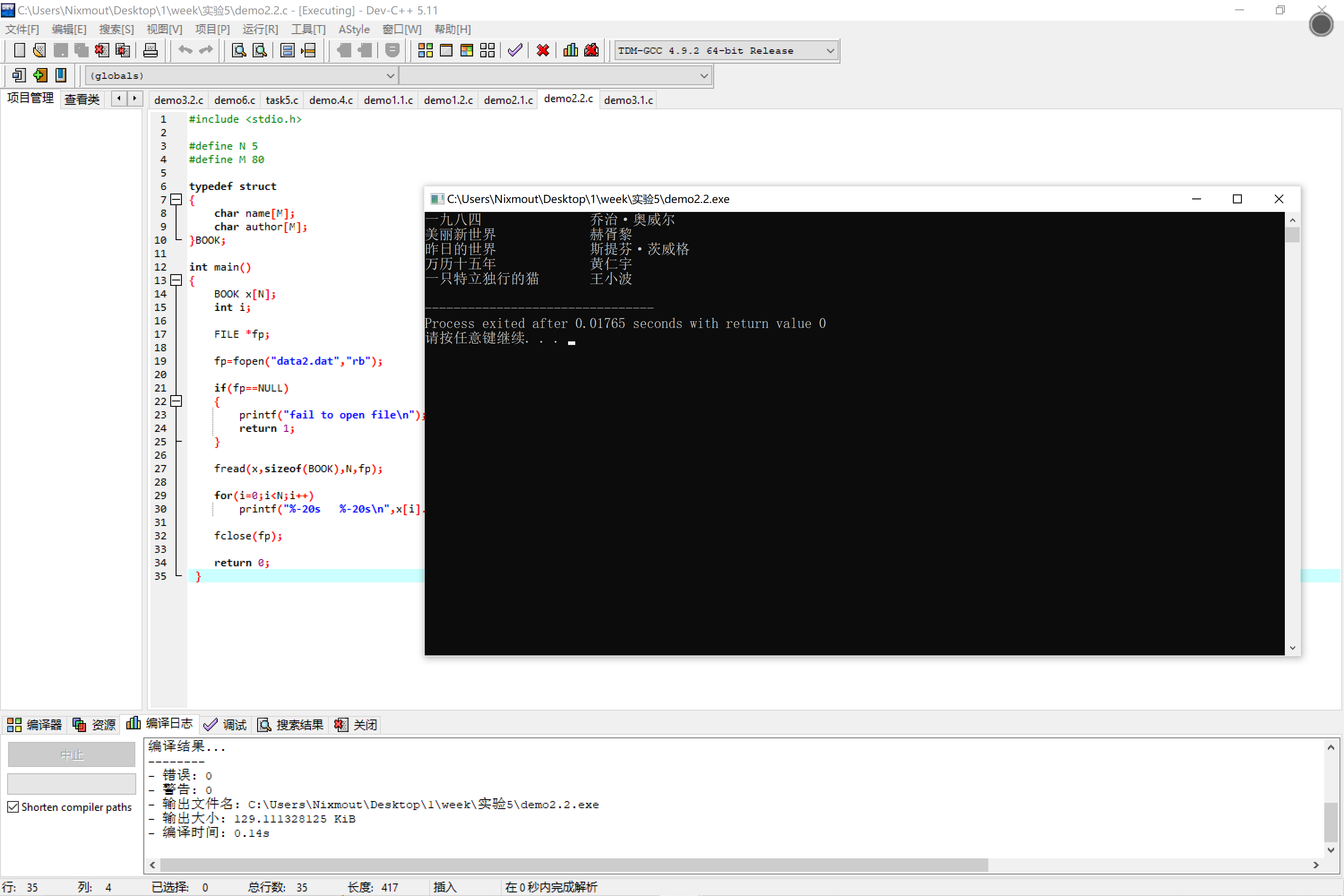Screen dimensions: 1344x896
Task: Click the compile log horizontal scrollbar
Action: [572, 865]
